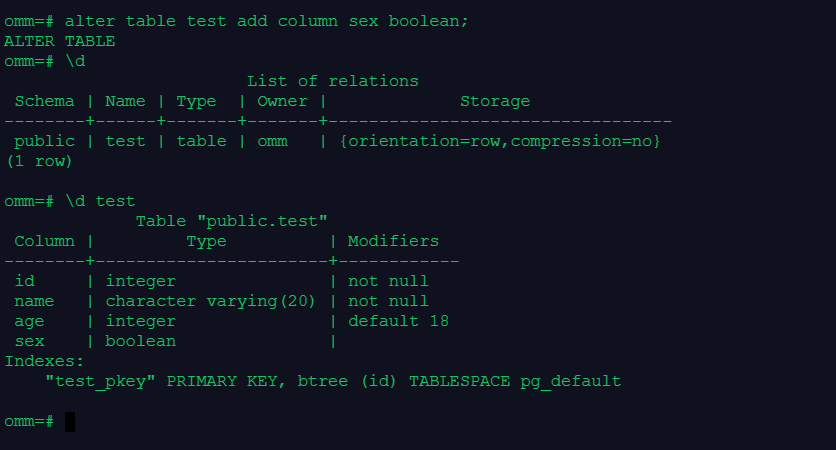This screenshot has height=450, width=836.
Task: Click the "Schema" column header
Action: point(44,101)
